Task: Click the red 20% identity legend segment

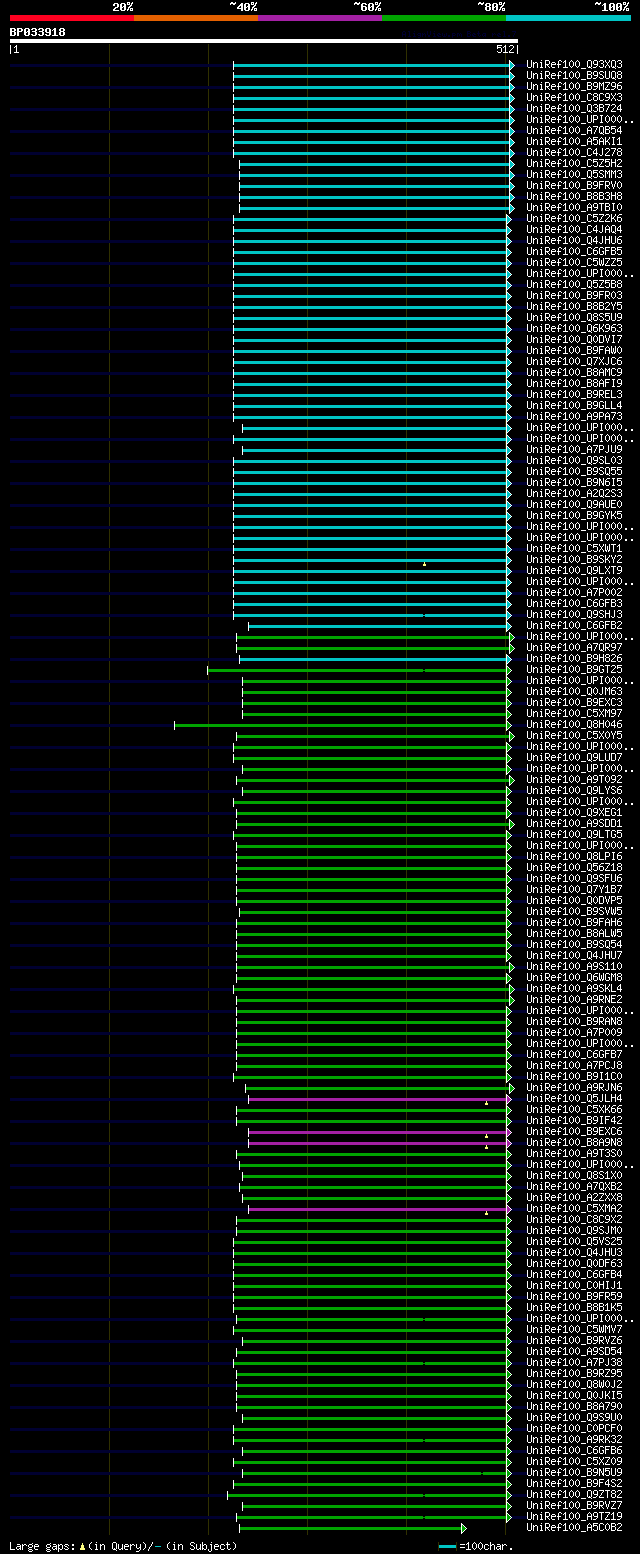Action: click(x=72, y=17)
